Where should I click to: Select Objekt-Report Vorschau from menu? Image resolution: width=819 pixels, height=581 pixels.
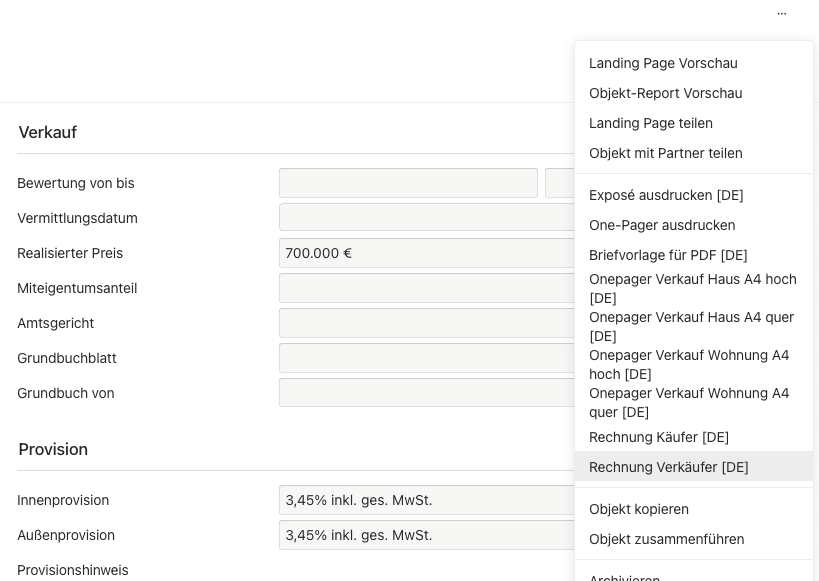pos(665,93)
